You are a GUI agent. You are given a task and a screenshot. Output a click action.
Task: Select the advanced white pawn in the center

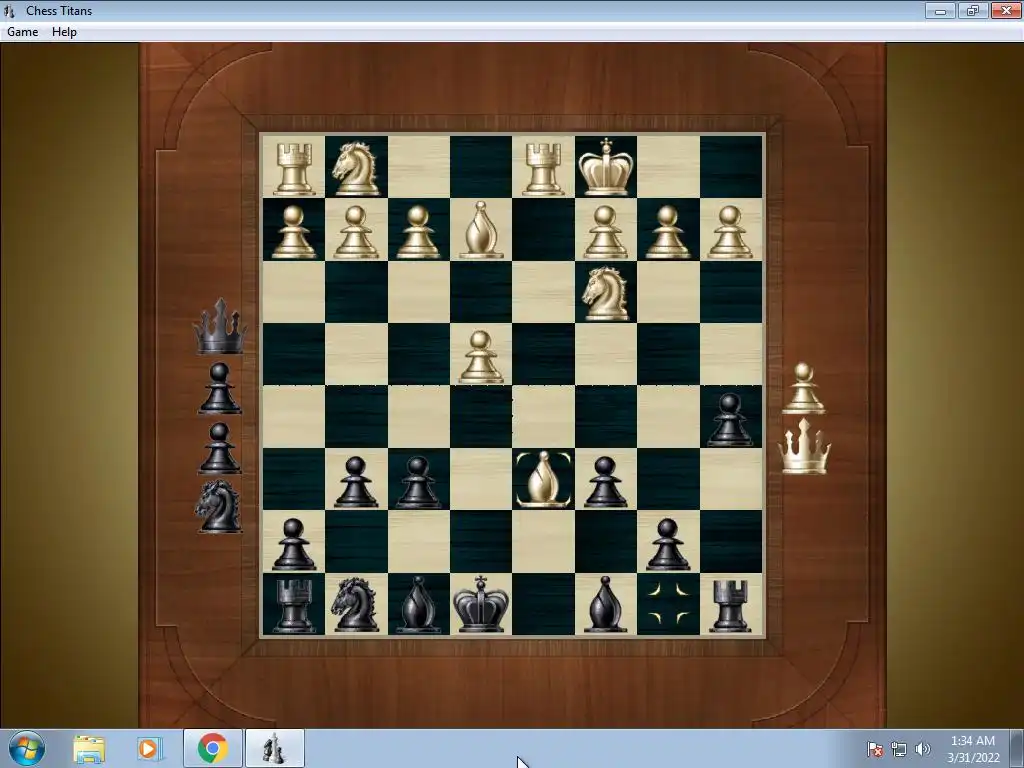(x=481, y=357)
